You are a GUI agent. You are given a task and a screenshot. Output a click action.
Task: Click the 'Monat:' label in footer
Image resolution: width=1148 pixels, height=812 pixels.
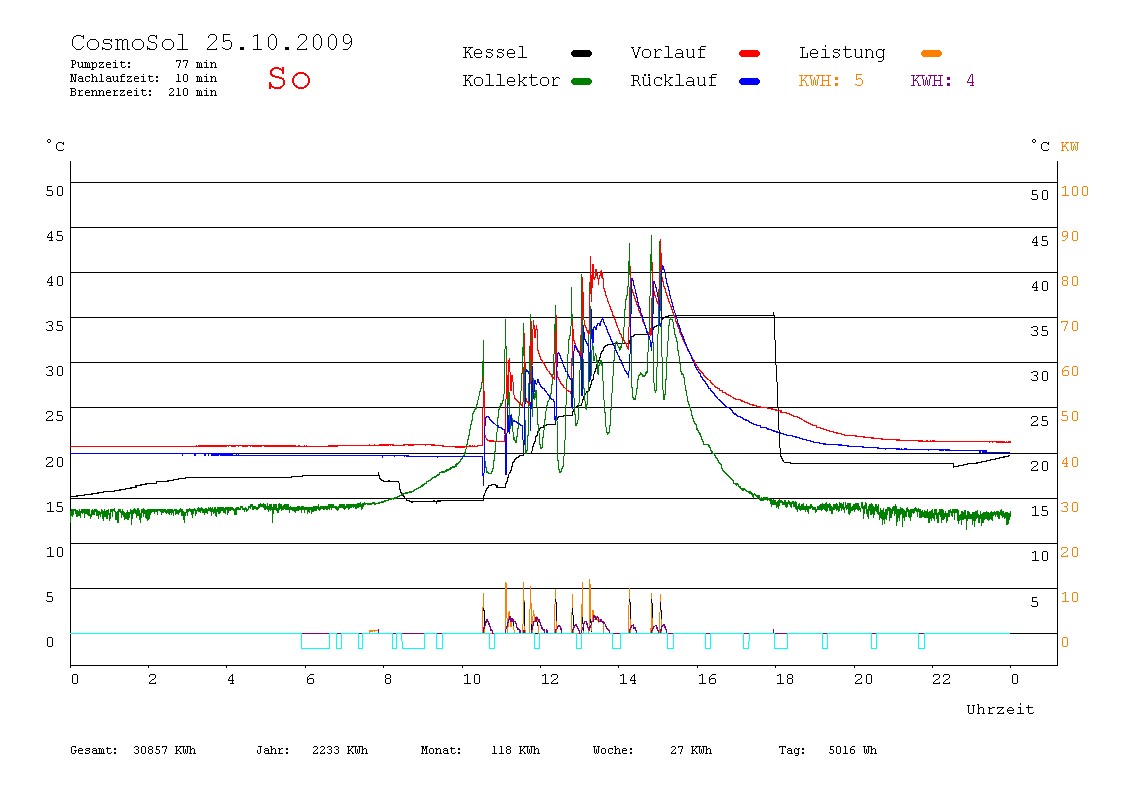441,750
